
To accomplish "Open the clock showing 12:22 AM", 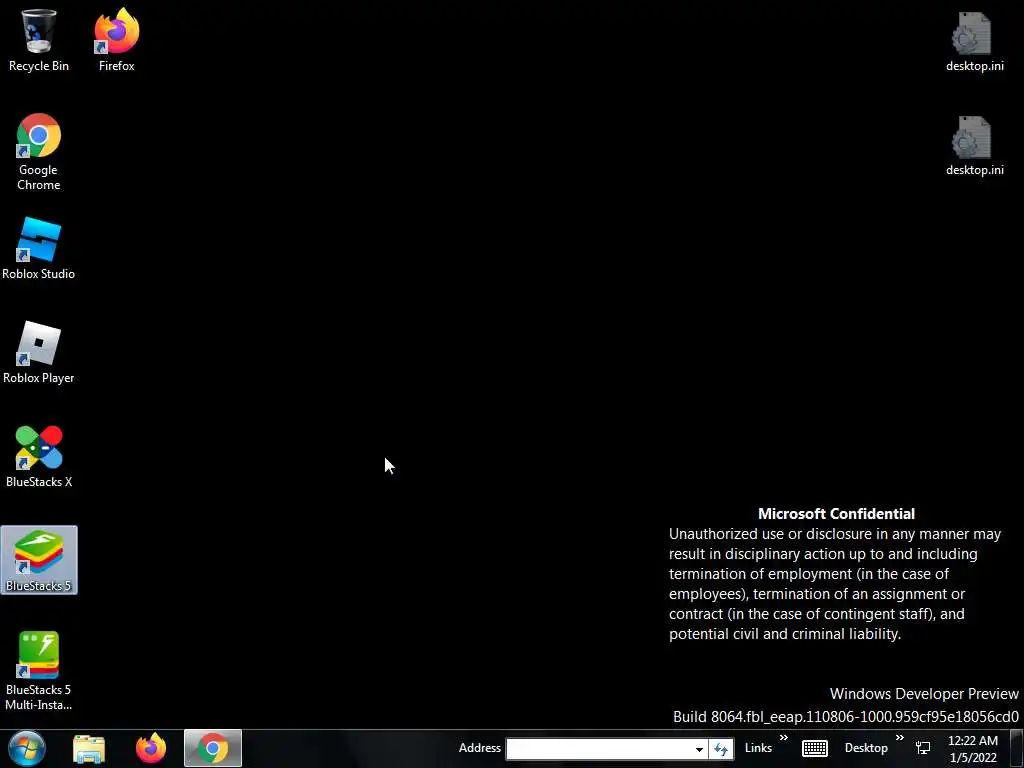I will [973, 749].
